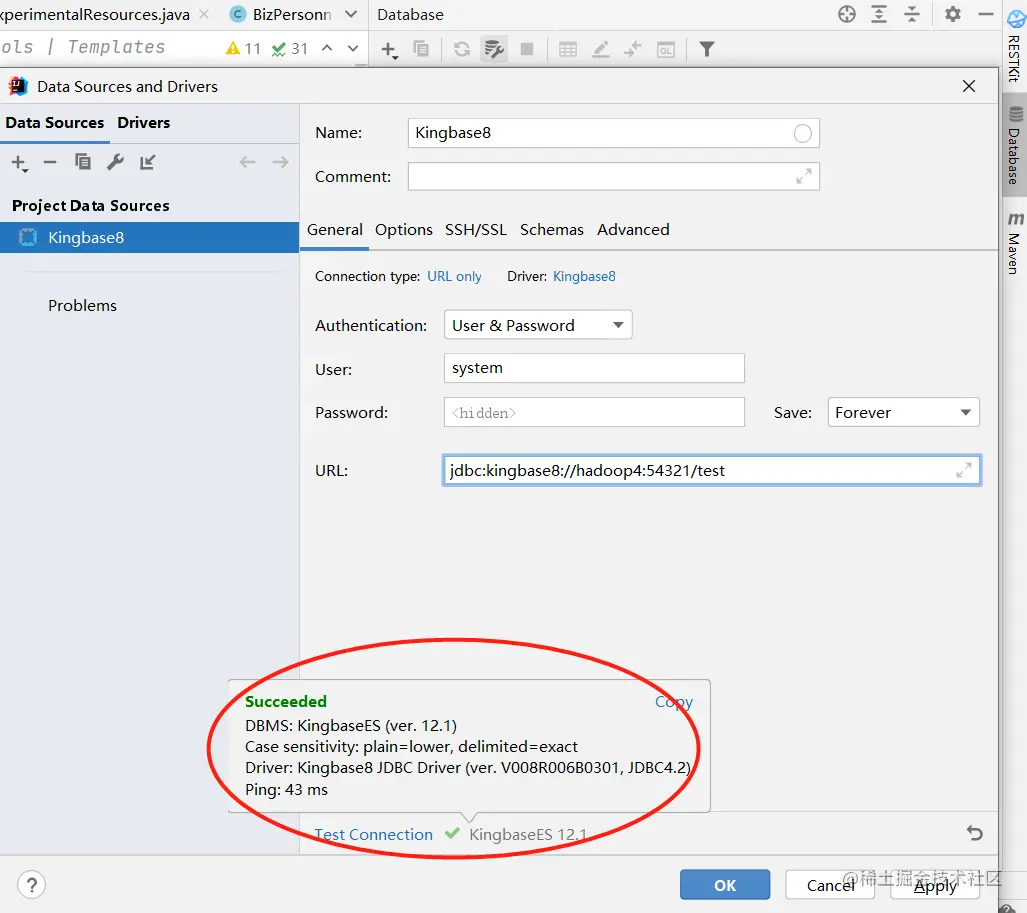Open Database panel settings gear
1027x913 pixels.
(953, 14)
